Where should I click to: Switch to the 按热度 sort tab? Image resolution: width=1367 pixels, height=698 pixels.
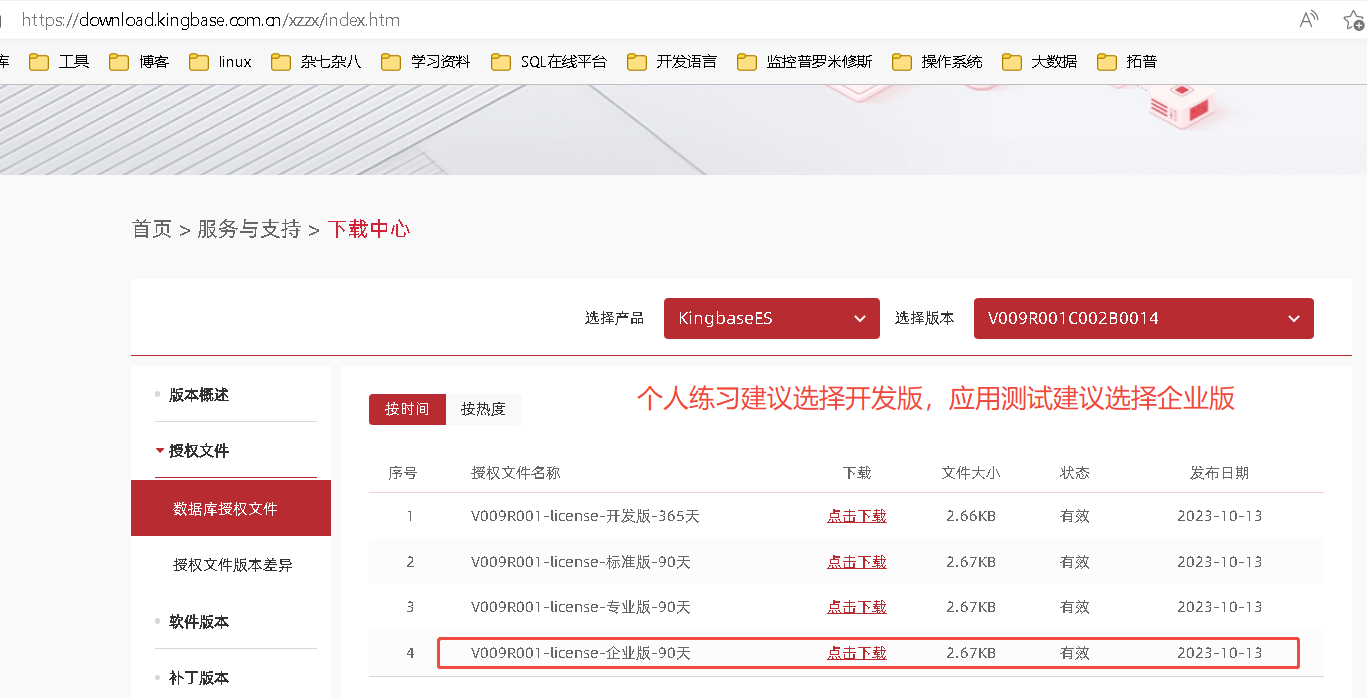coord(483,409)
